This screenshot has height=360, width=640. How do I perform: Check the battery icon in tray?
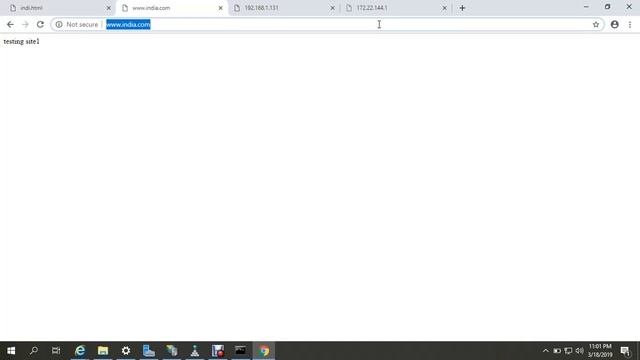tap(557, 351)
